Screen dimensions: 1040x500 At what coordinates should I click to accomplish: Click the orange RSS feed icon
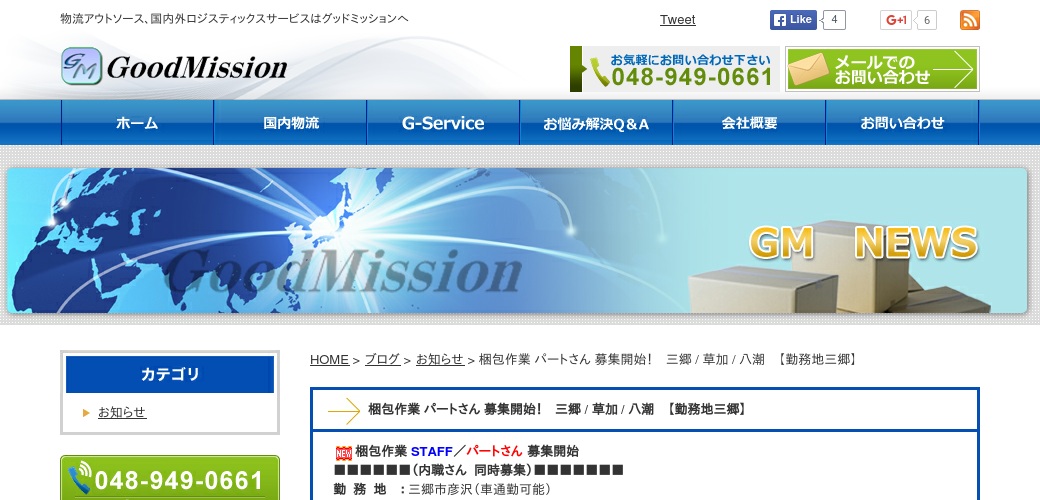click(969, 20)
